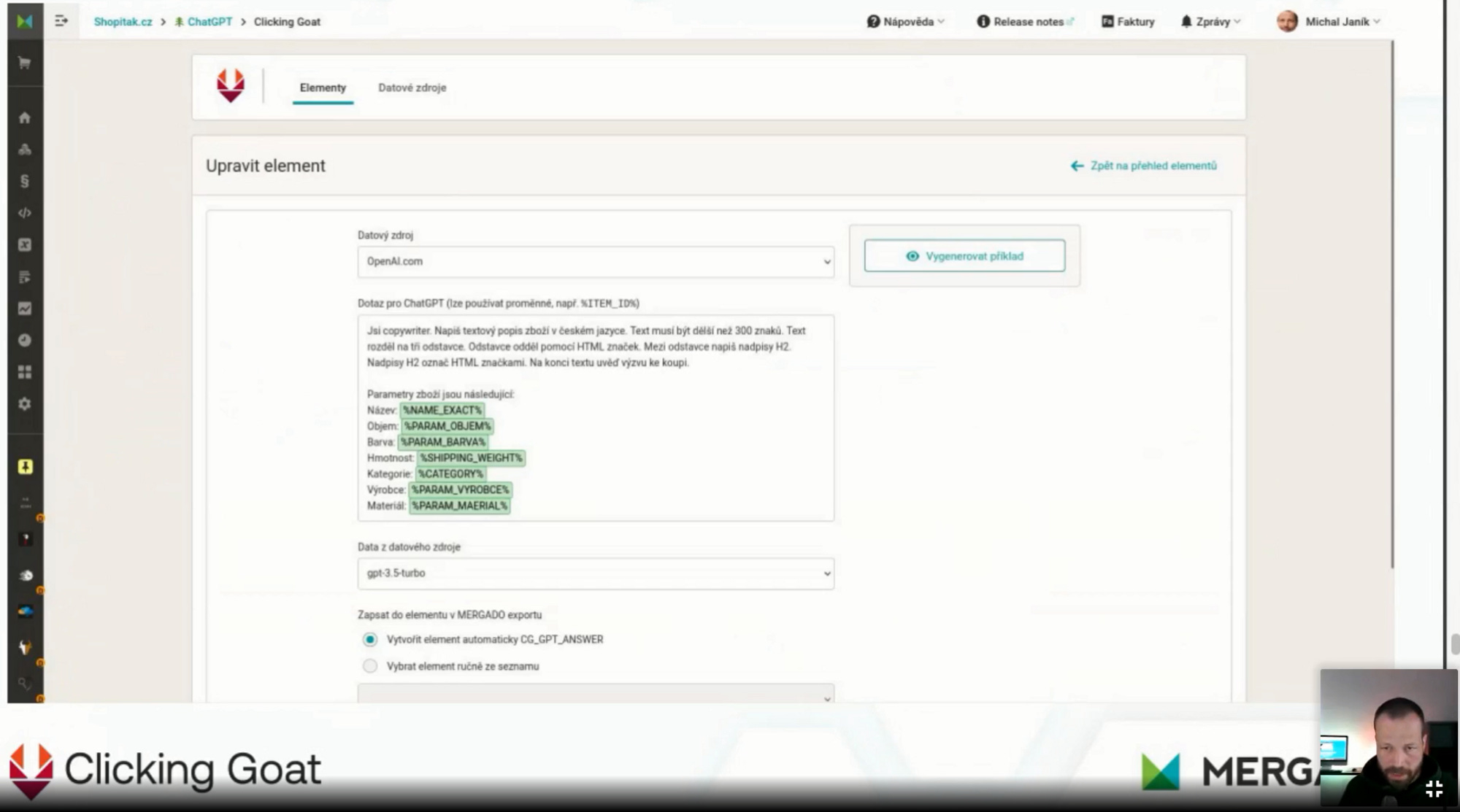Open the statistics chart sidebar icon
Screen dimensions: 1460x812
[x=24, y=309]
